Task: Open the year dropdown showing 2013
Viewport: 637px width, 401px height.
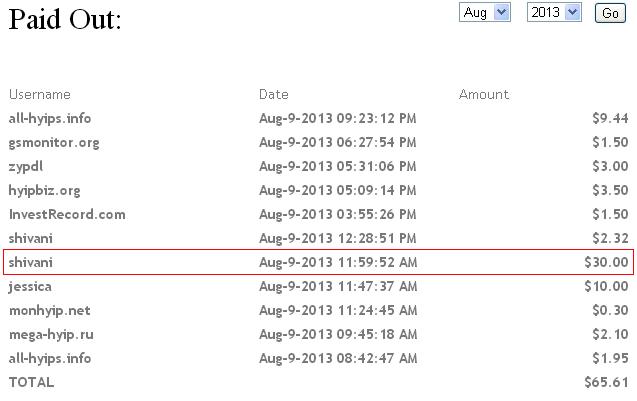Action: [554, 12]
